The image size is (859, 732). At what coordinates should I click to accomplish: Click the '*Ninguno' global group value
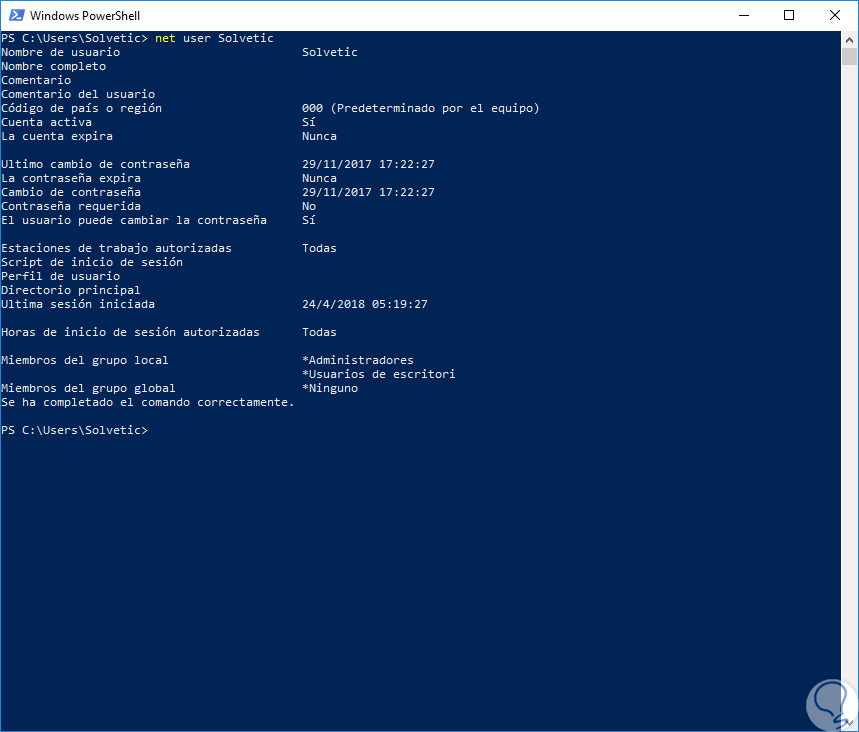(x=329, y=388)
